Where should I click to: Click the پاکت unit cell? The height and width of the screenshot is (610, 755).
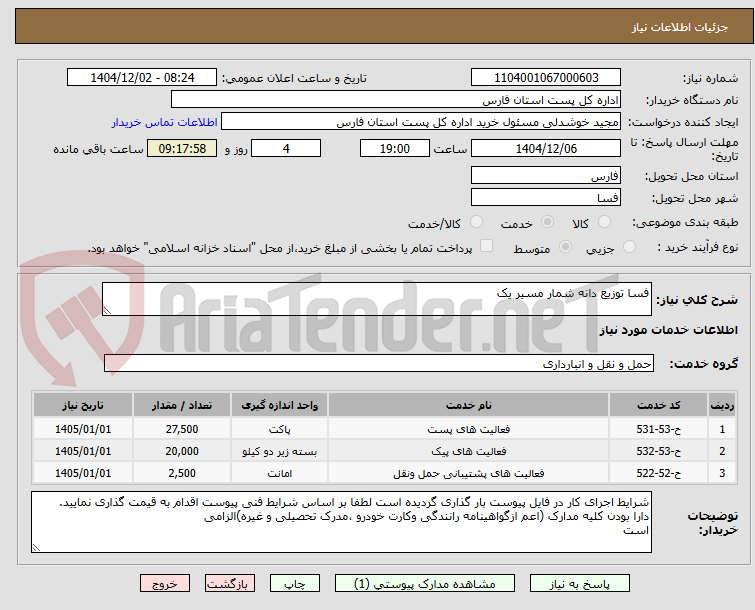pos(279,429)
